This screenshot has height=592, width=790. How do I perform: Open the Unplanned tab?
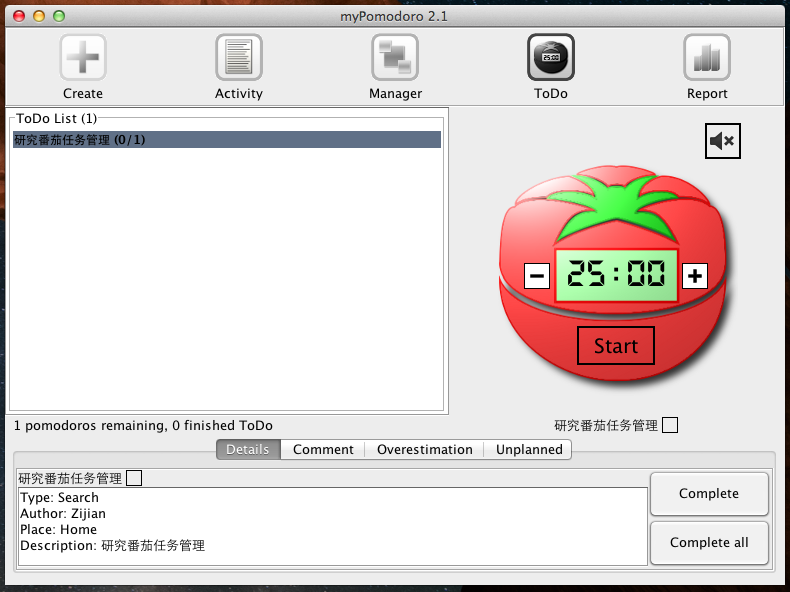coord(529,450)
